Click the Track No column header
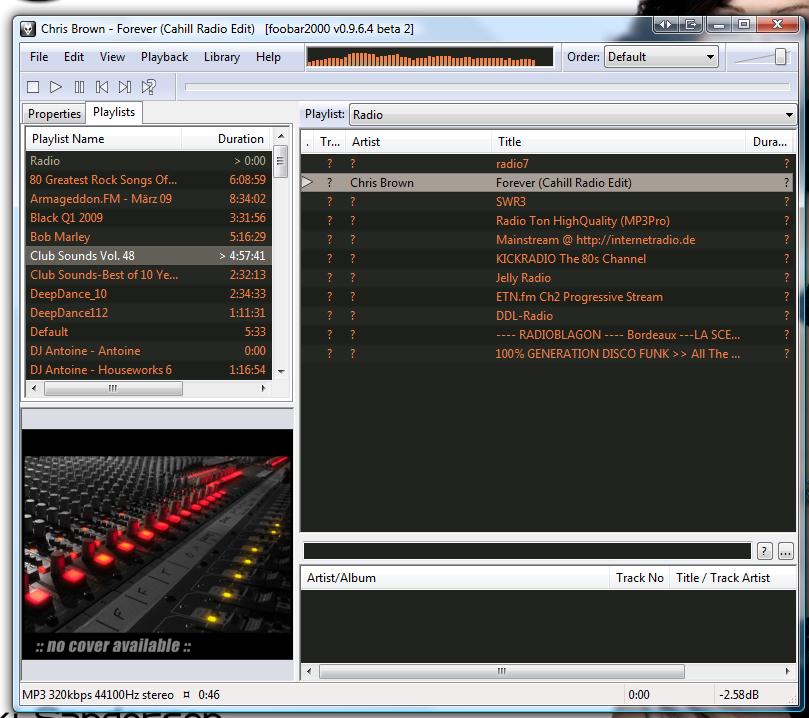Image resolution: width=809 pixels, height=718 pixels. [640, 578]
